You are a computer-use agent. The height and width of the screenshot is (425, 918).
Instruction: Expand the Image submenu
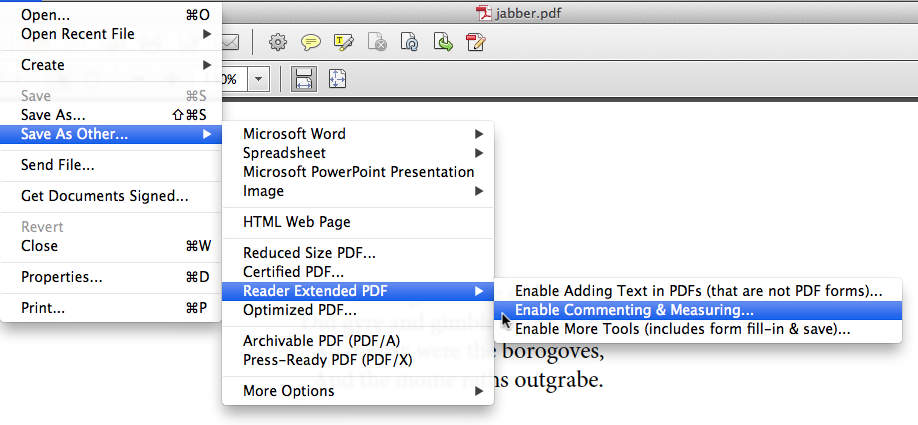click(x=358, y=191)
